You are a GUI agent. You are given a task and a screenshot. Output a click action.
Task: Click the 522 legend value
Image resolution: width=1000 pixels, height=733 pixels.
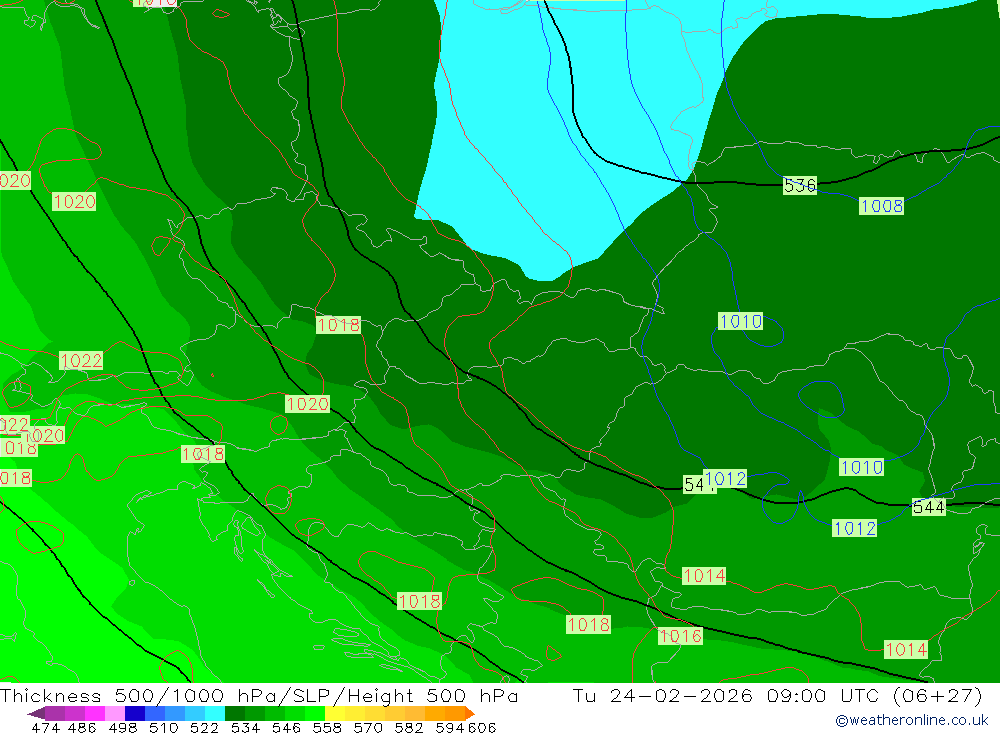pyautogui.click(x=205, y=727)
